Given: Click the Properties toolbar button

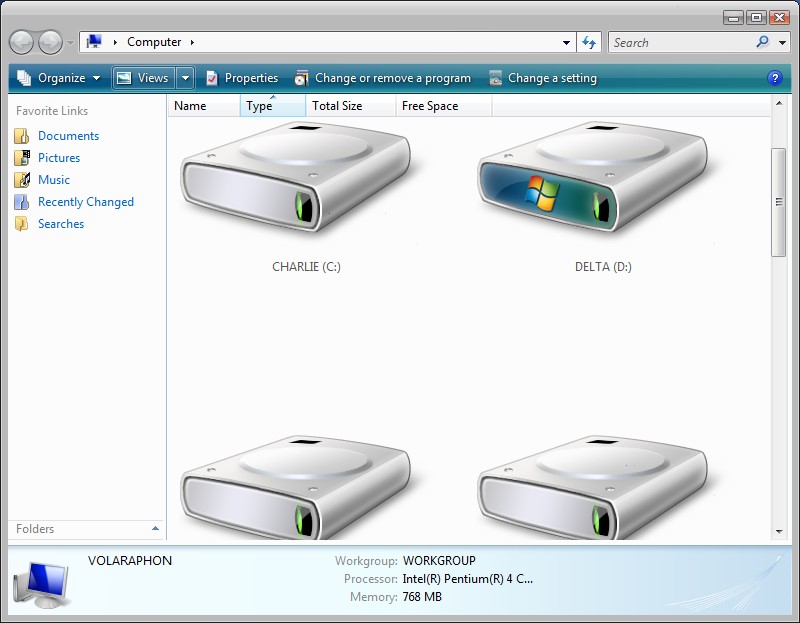Looking at the screenshot, I should [x=242, y=78].
